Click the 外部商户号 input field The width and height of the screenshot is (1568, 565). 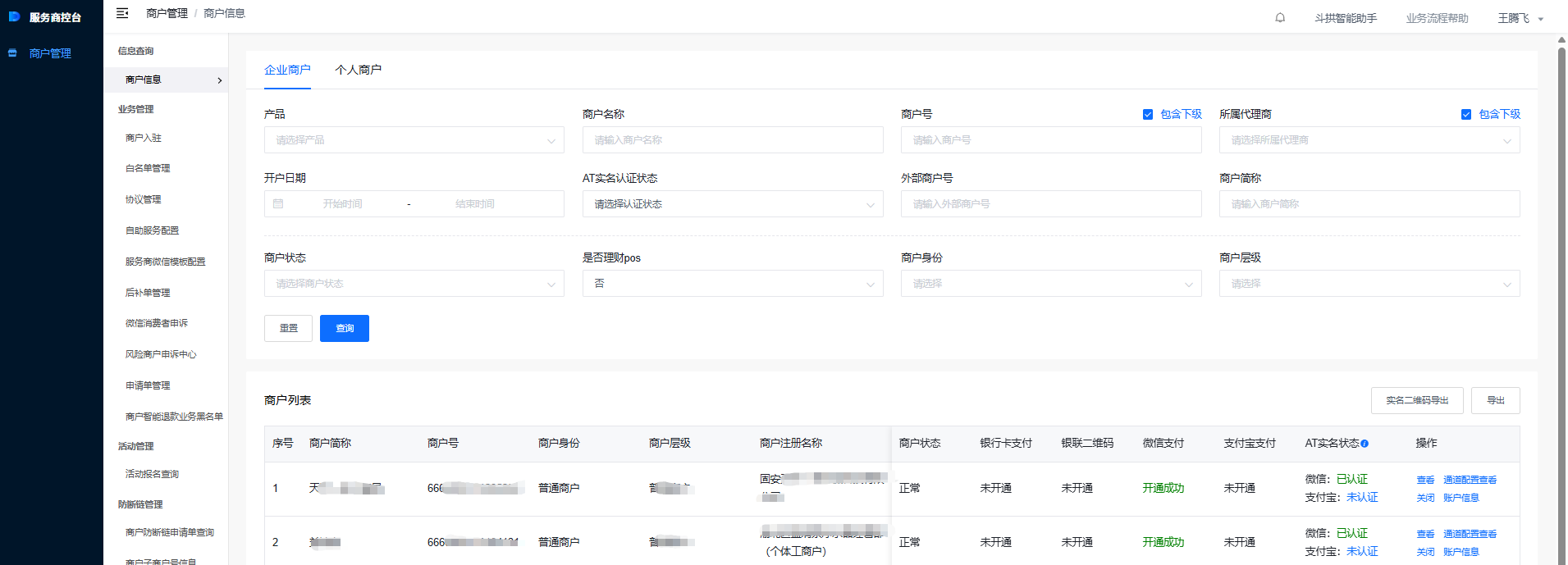click(1051, 204)
